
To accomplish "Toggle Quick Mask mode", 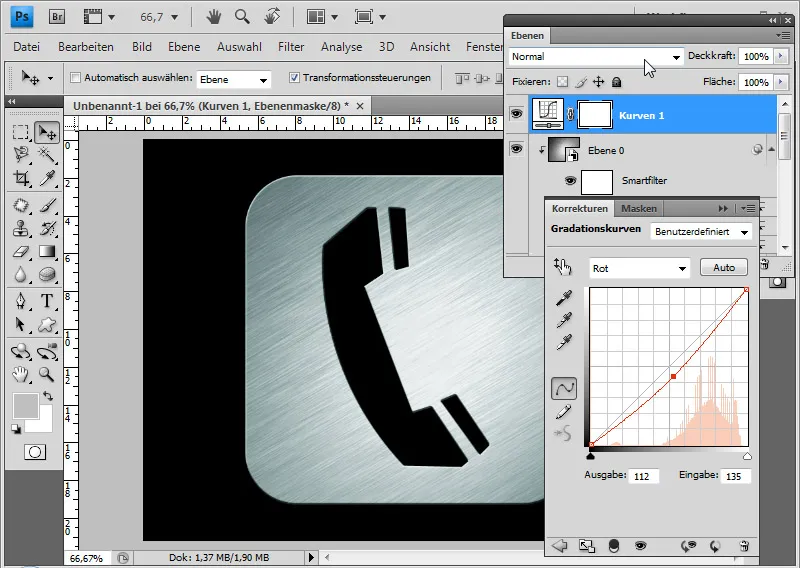I will pos(35,452).
